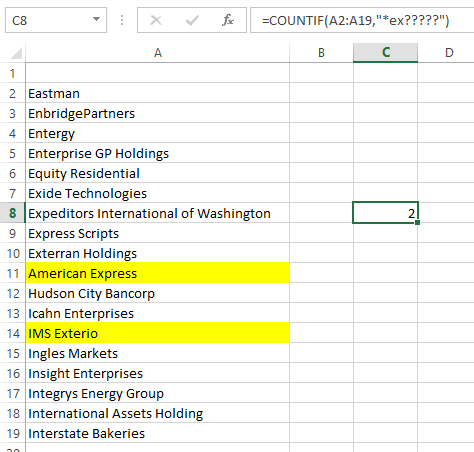Image resolution: width=474 pixels, height=452 pixels.
Task: Select row 16 header
Action: (x=13, y=373)
